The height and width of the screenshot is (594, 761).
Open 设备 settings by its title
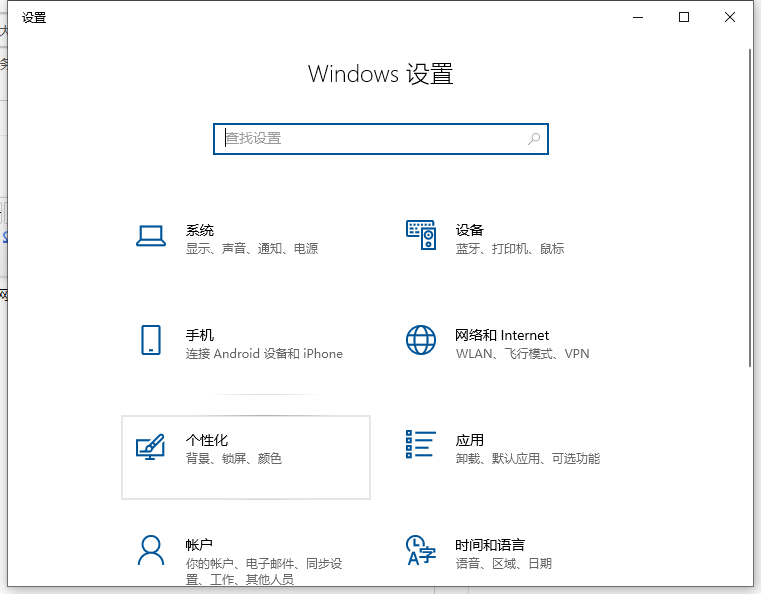tap(470, 230)
